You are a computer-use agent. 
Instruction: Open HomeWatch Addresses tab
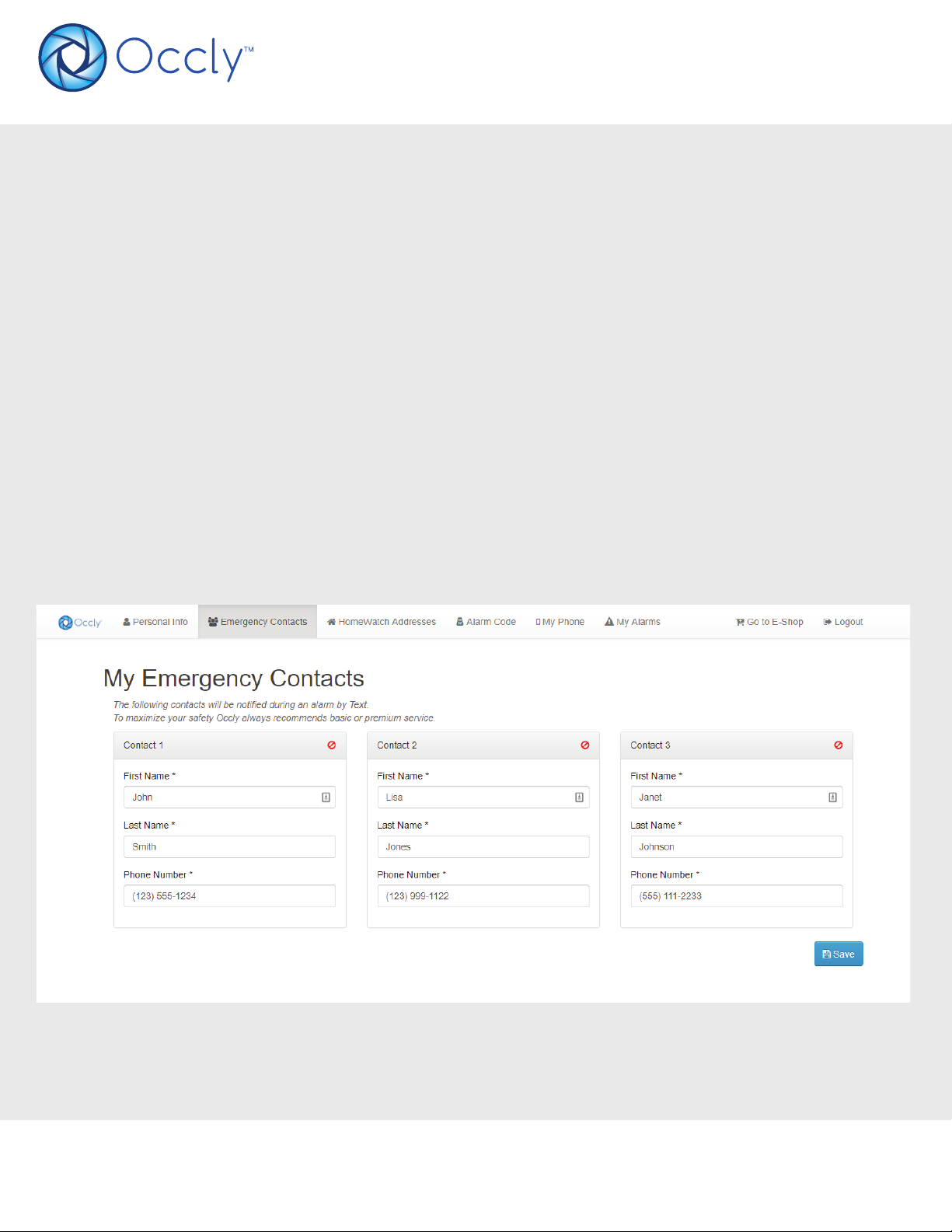tap(382, 622)
